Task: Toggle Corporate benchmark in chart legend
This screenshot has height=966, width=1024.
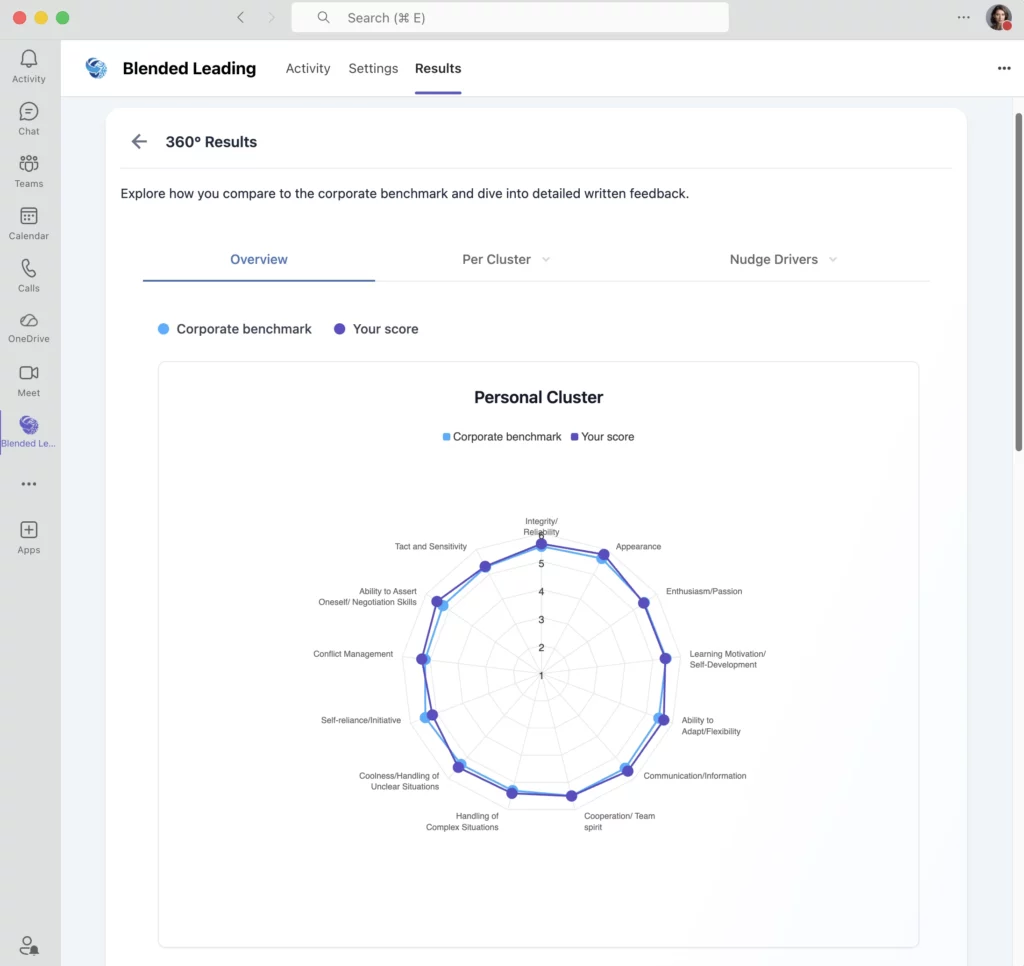Action: pos(500,437)
